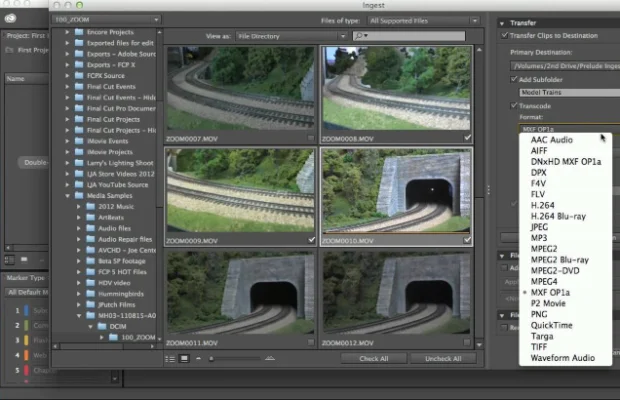Click the small mountain zoom-out icon
The width and height of the screenshot is (620, 400).
pos(199,358)
